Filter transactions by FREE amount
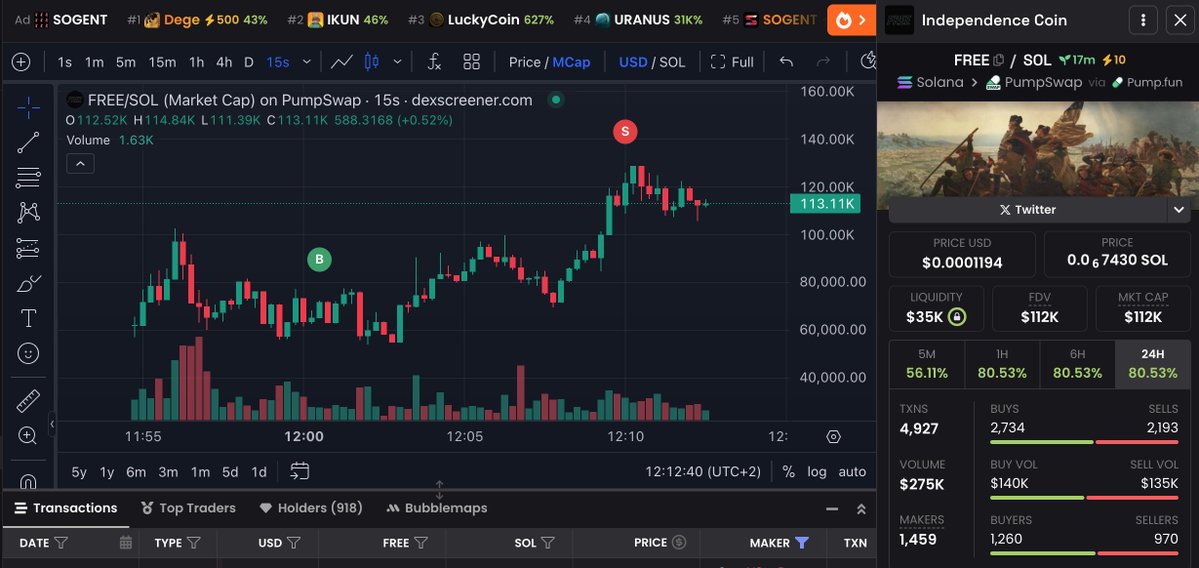Viewport: 1199px width, 568px height. coord(421,543)
